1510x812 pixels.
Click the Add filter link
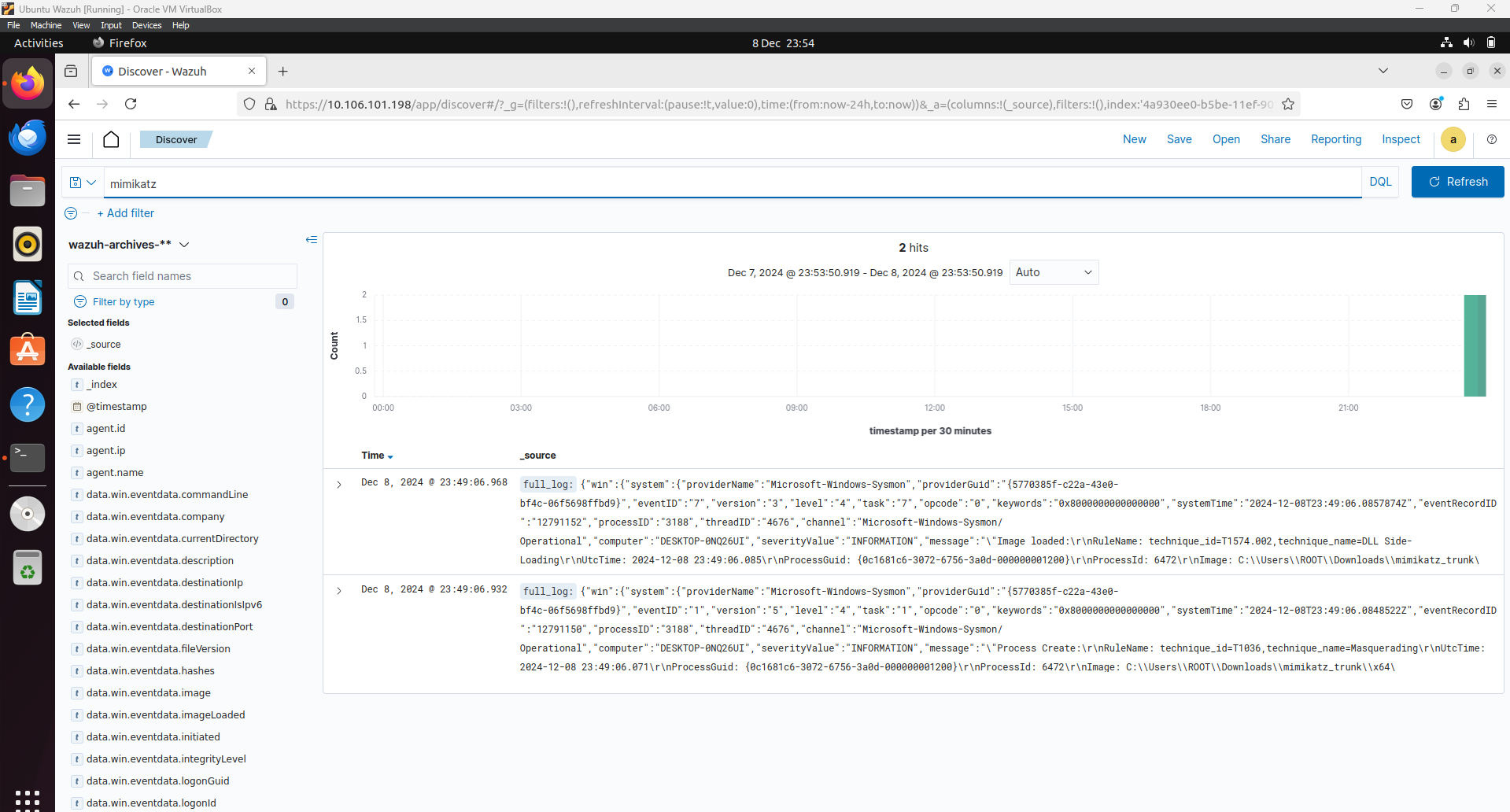(x=125, y=212)
